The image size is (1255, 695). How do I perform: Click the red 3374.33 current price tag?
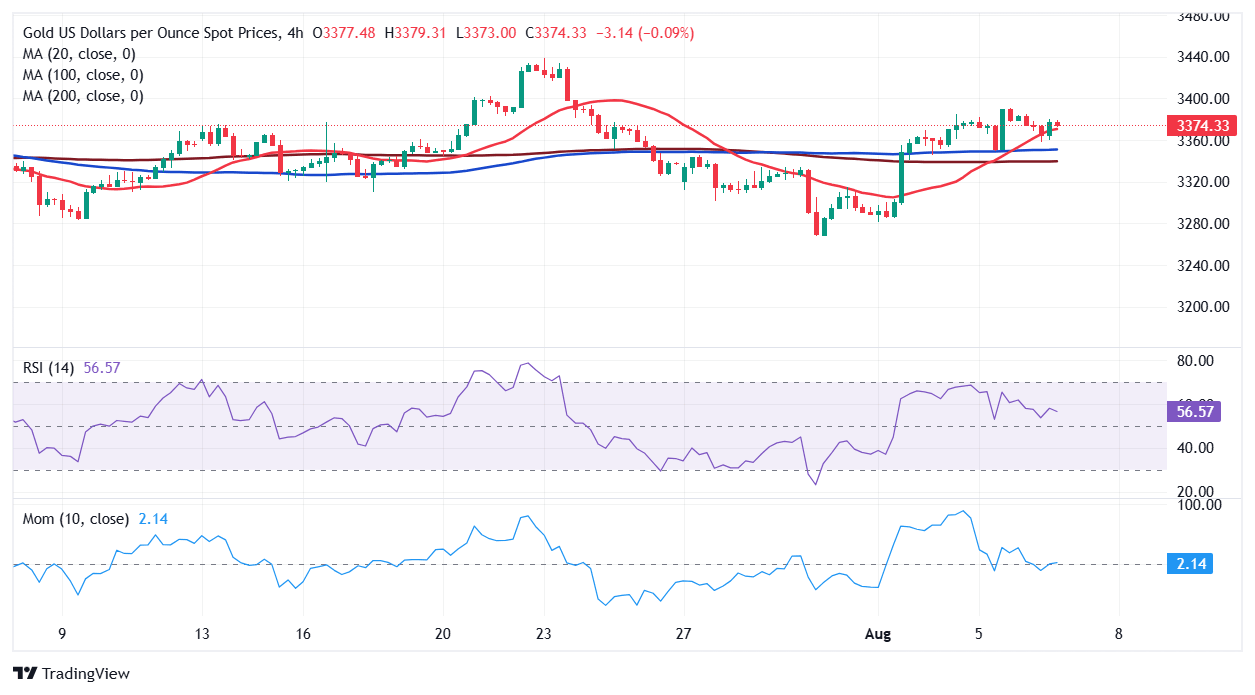(x=1202, y=126)
